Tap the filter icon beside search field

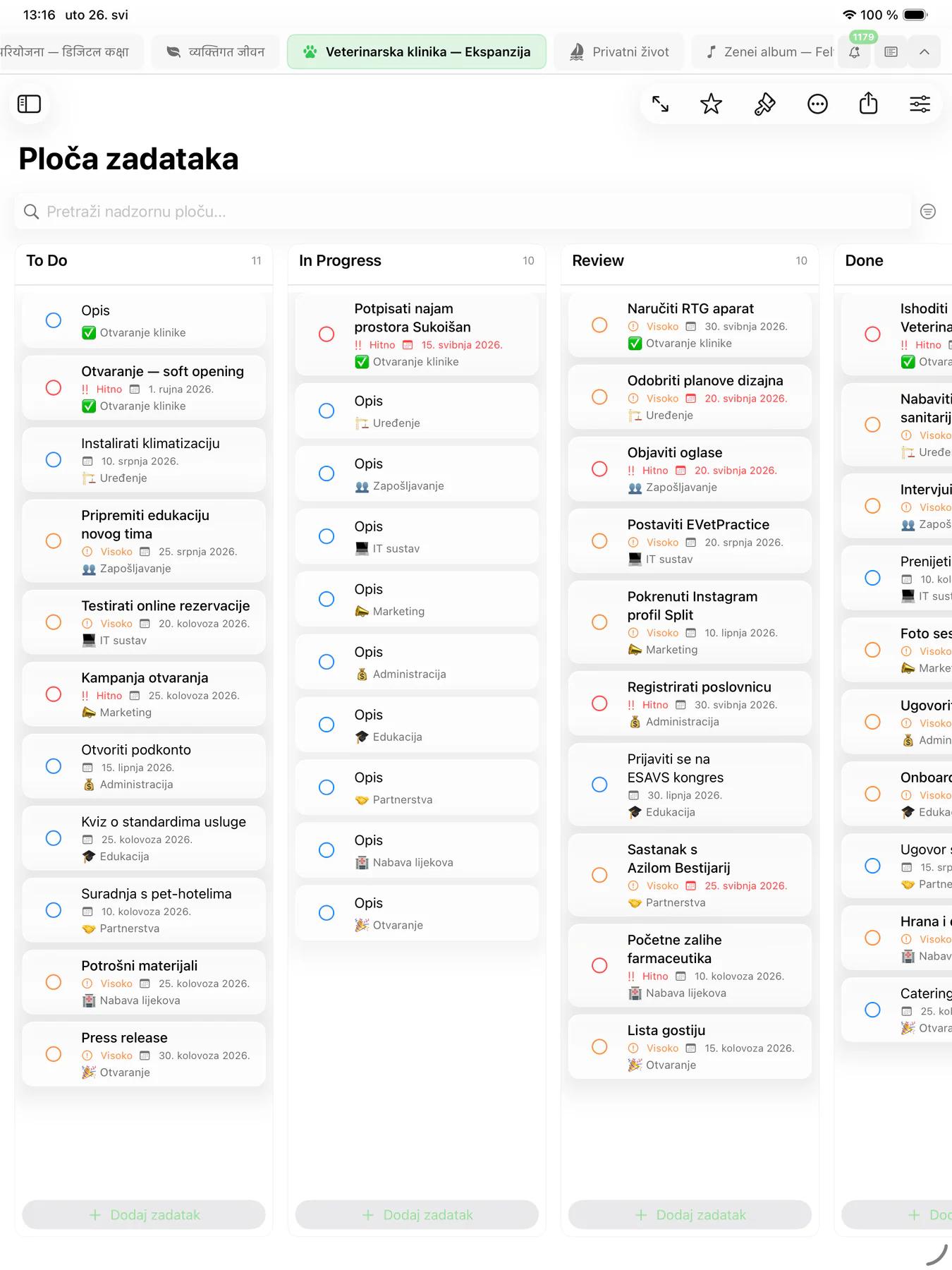[928, 212]
